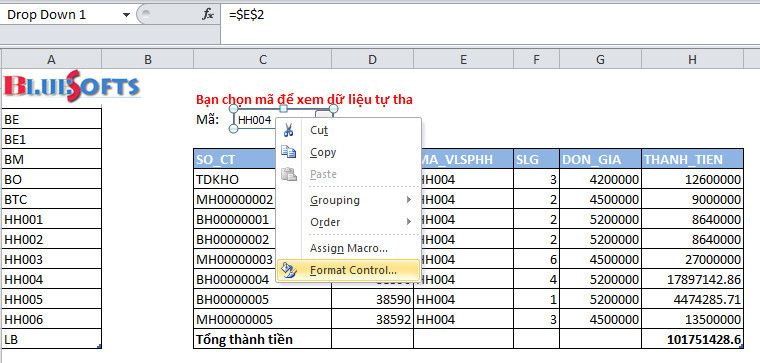The image size is (760, 363).
Task: Click cell BH00000005
Action: (x=263, y=300)
